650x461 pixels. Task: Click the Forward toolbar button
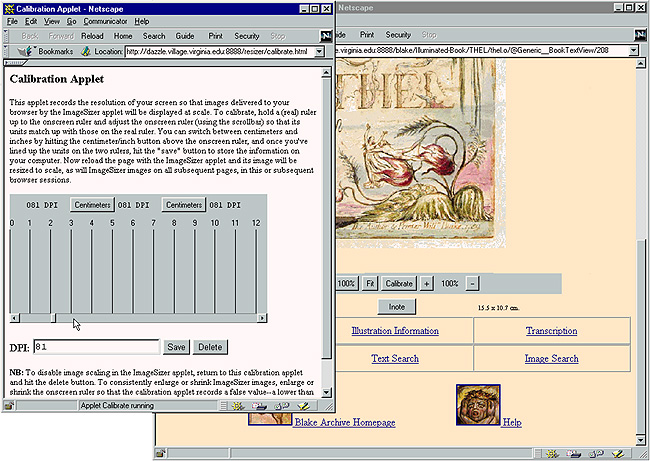point(61,36)
